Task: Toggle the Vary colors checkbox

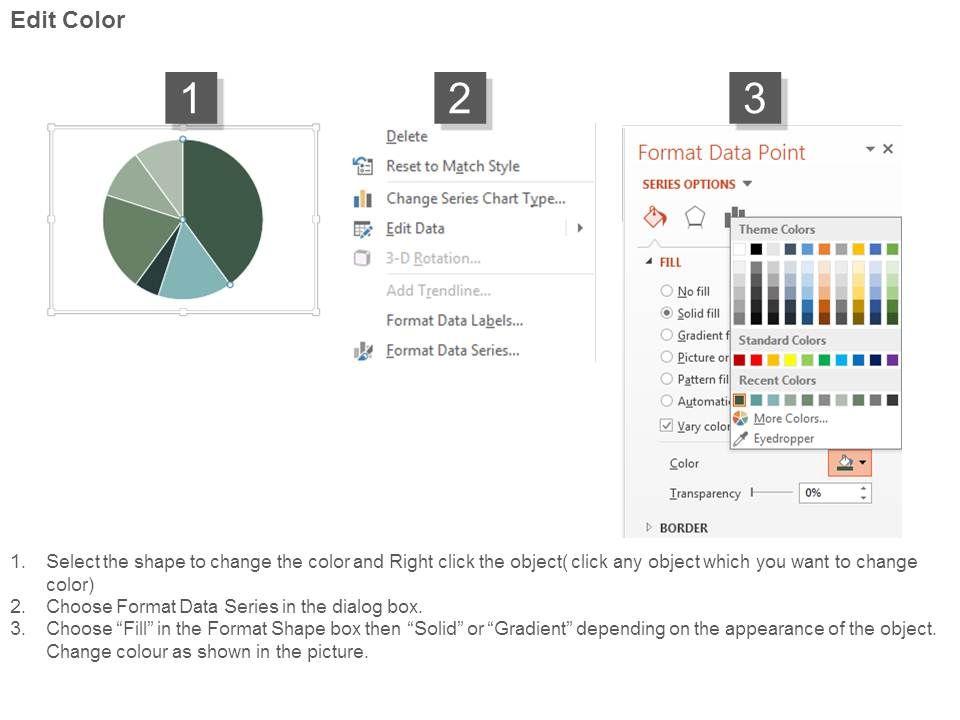Action: click(666, 425)
